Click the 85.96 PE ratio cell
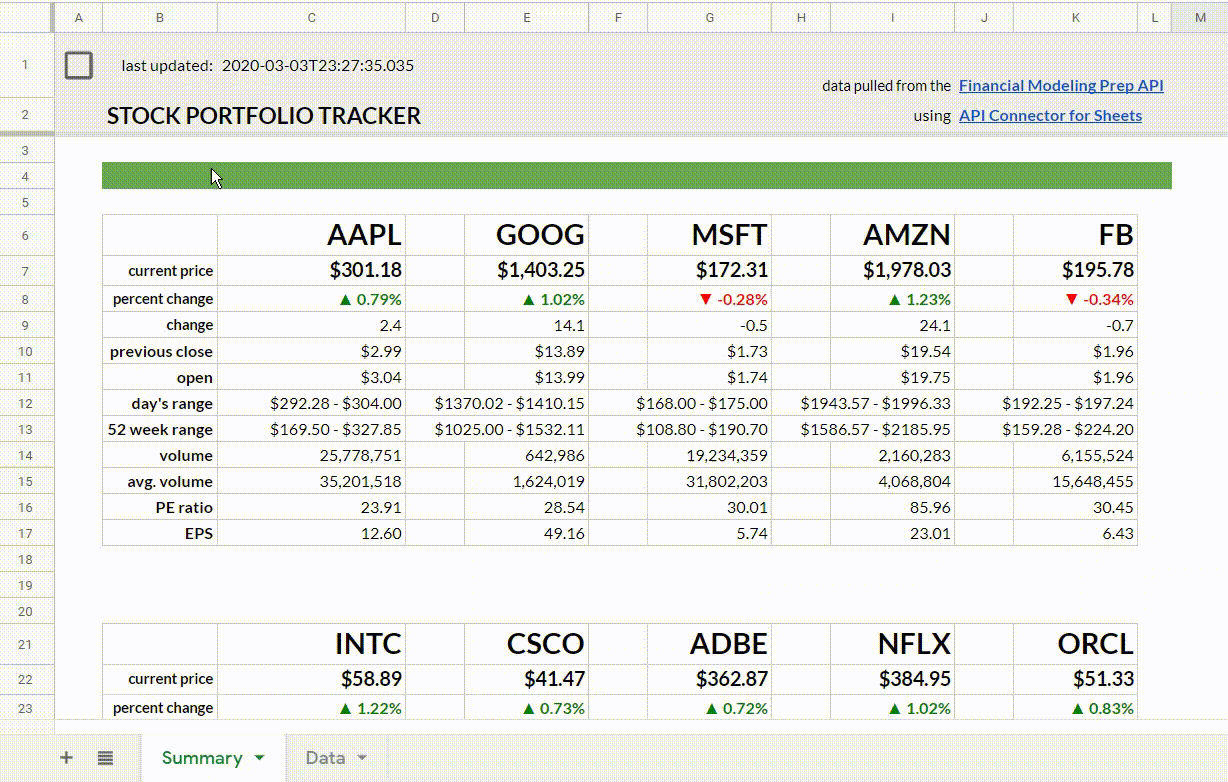1228x782 pixels. point(892,507)
